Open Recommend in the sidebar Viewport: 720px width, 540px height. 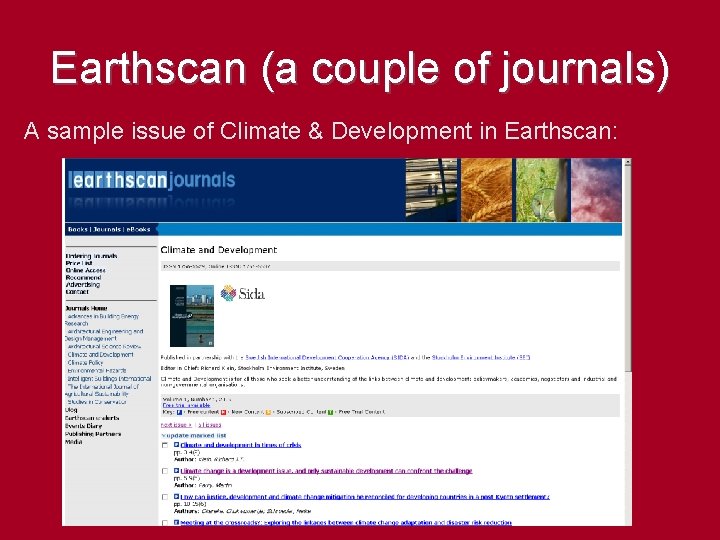coord(83,277)
